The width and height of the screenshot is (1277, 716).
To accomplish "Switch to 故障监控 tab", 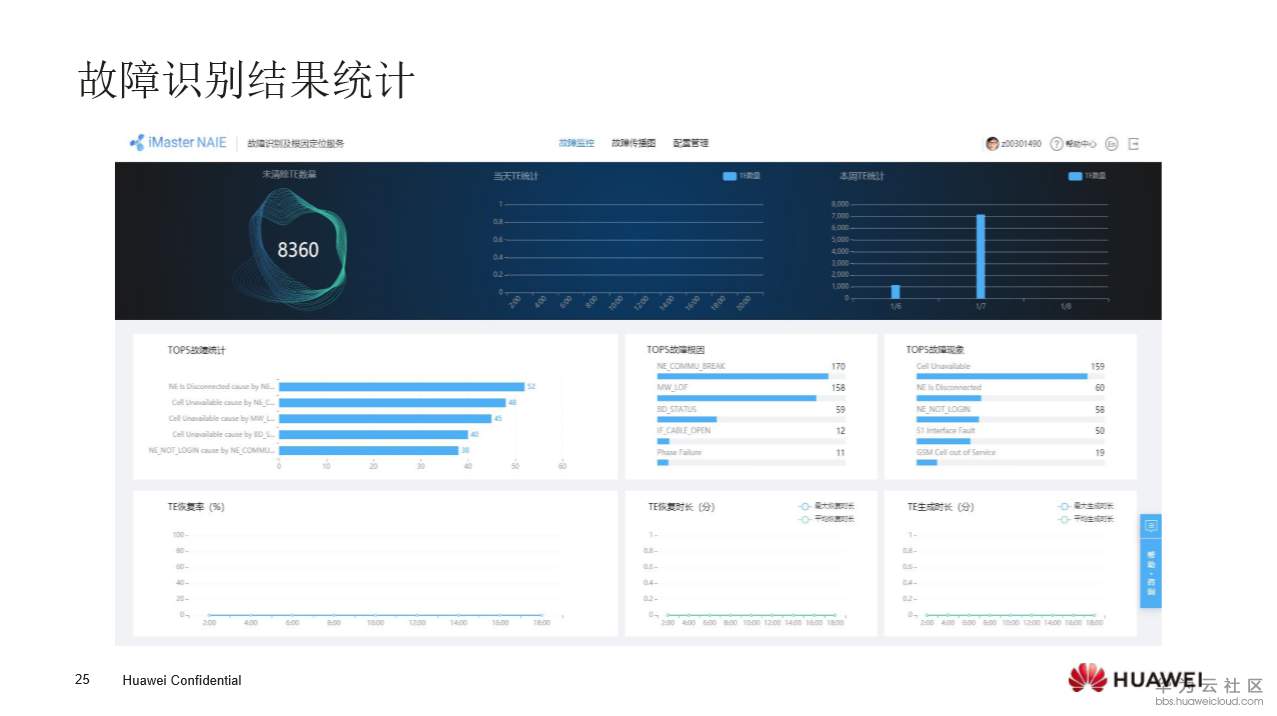I will tap(576, 143).
